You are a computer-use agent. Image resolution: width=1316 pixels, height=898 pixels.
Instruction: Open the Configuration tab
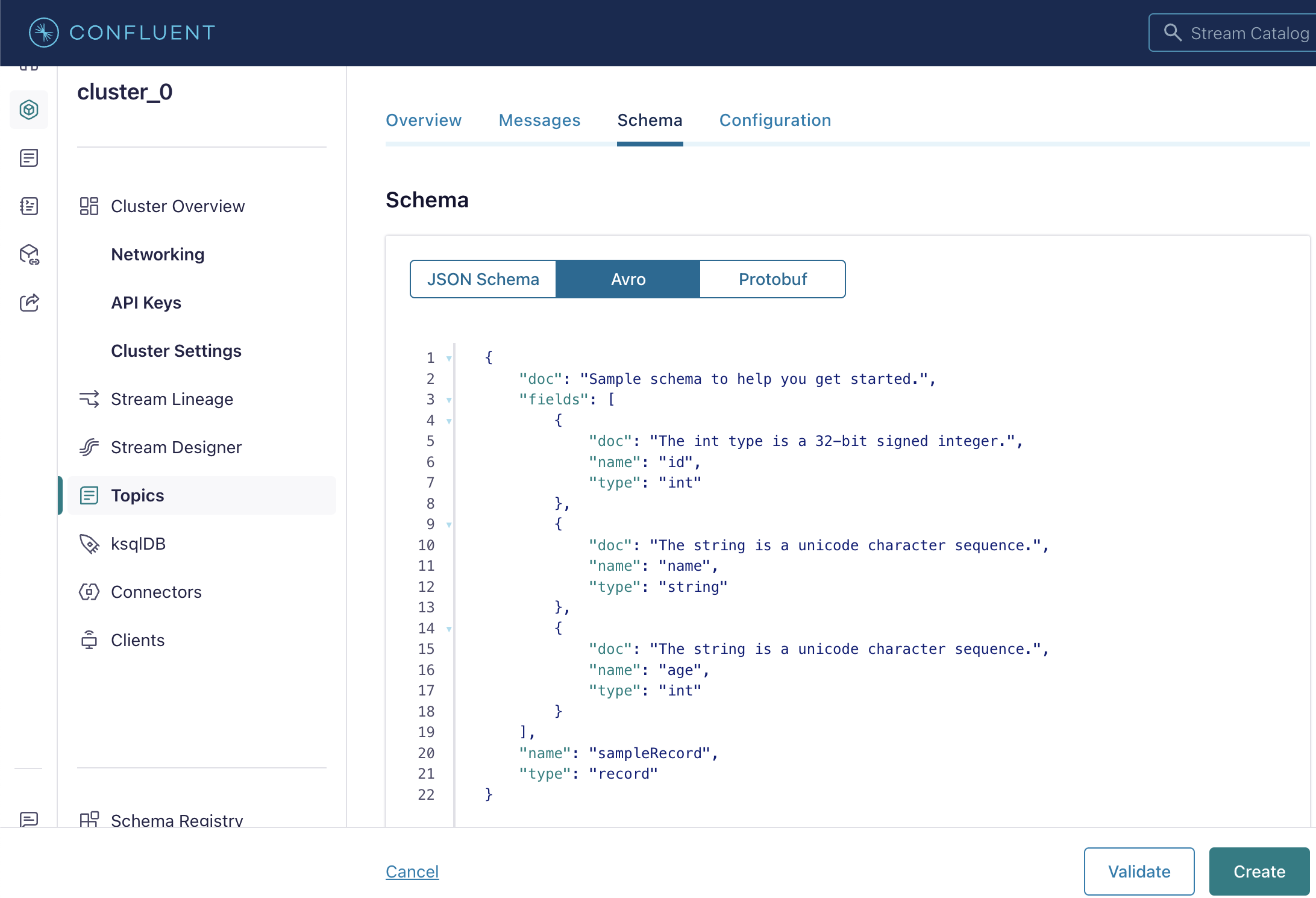pos(775,120)
